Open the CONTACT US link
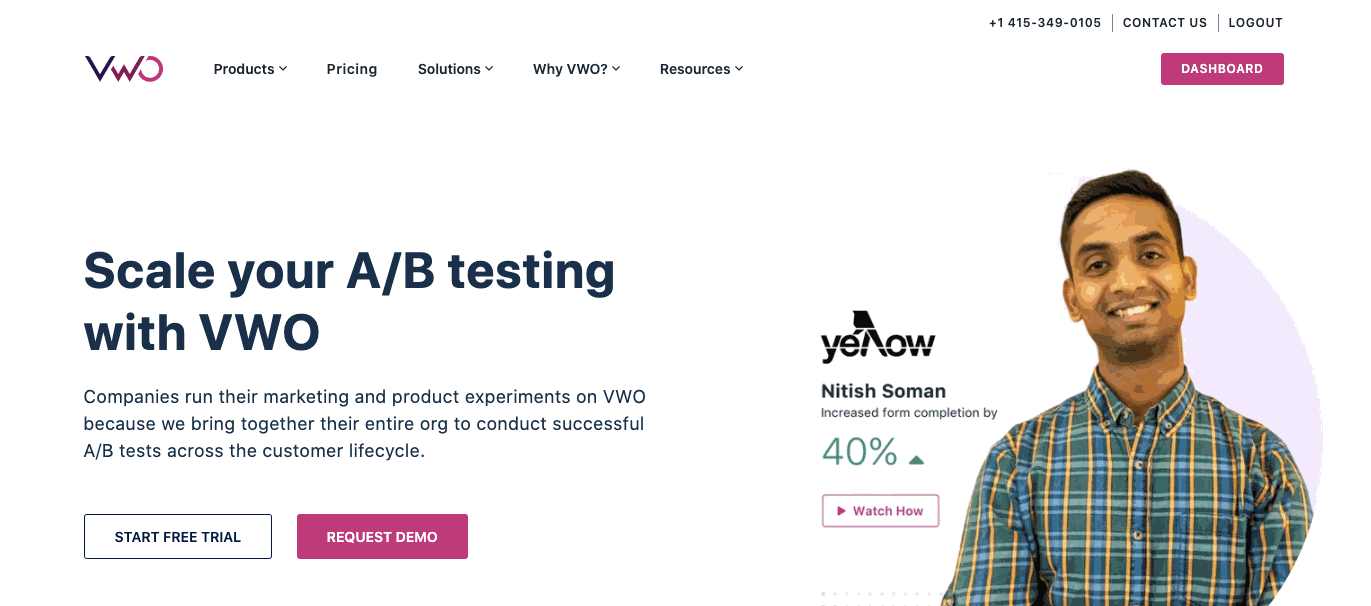This screenshot has height=606, width=1371. point(1165,23)
